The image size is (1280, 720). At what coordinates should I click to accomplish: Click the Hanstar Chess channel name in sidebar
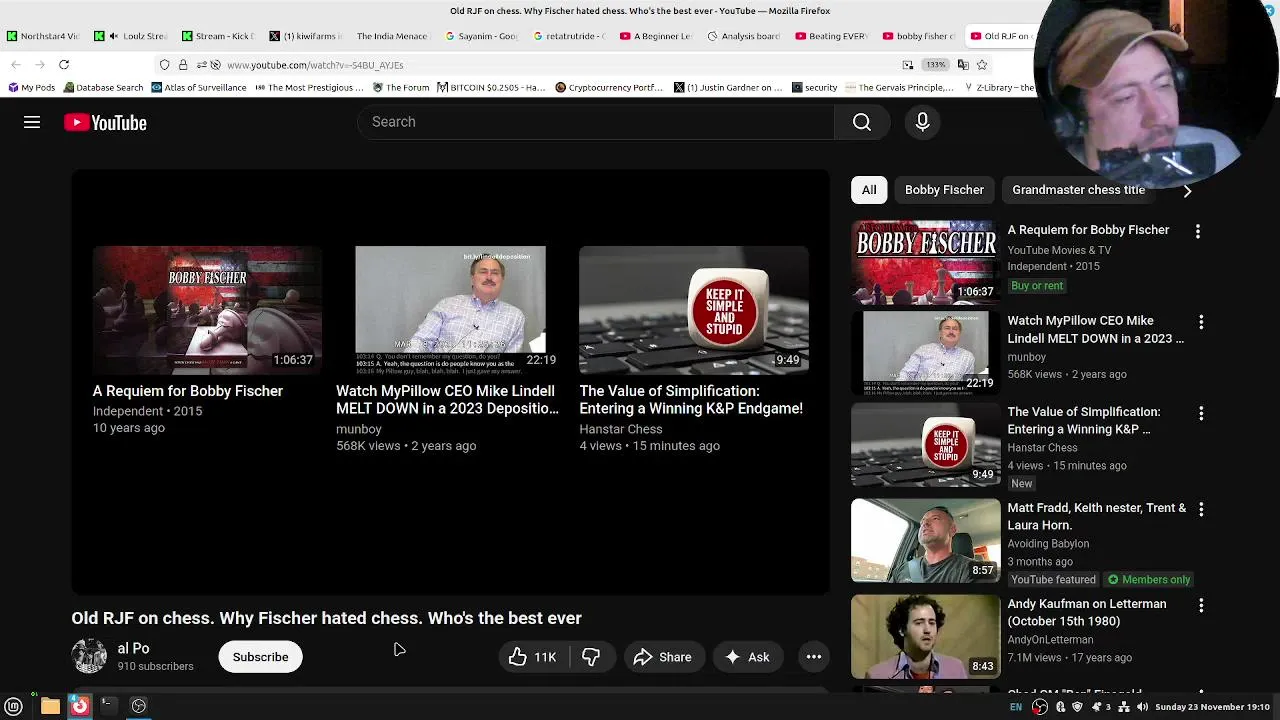click(x=1042, y=448)
